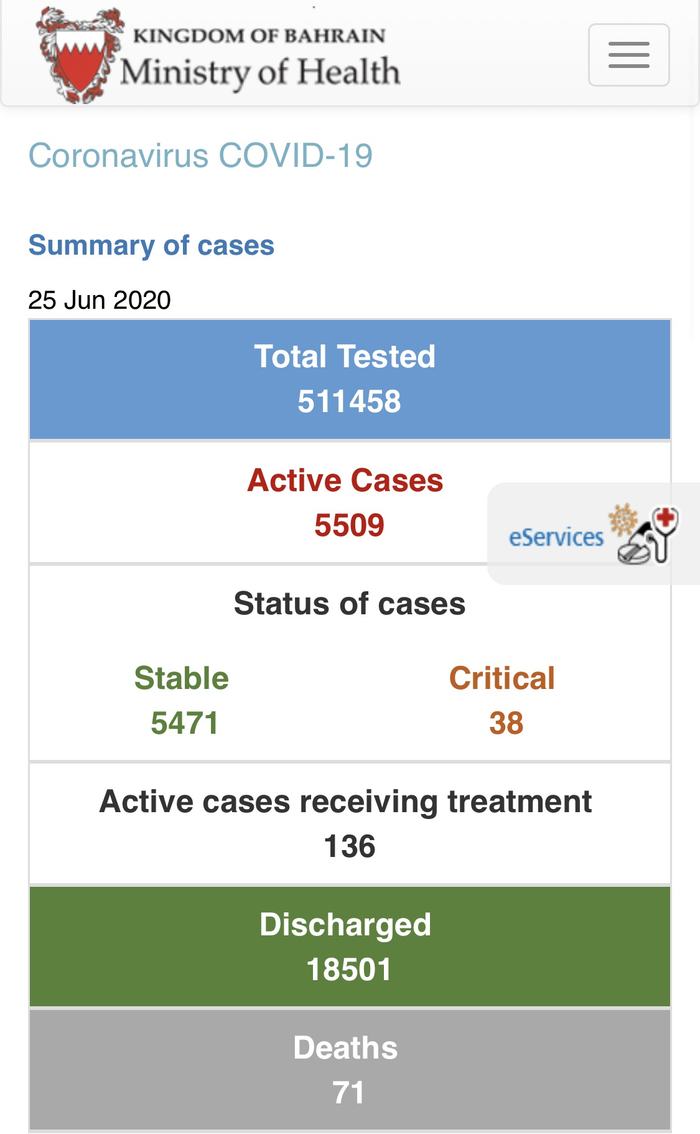Click the Summary of cases heading
Image resolution: width=700 pixels, height=1134 pixels.
tap(151, 245)
